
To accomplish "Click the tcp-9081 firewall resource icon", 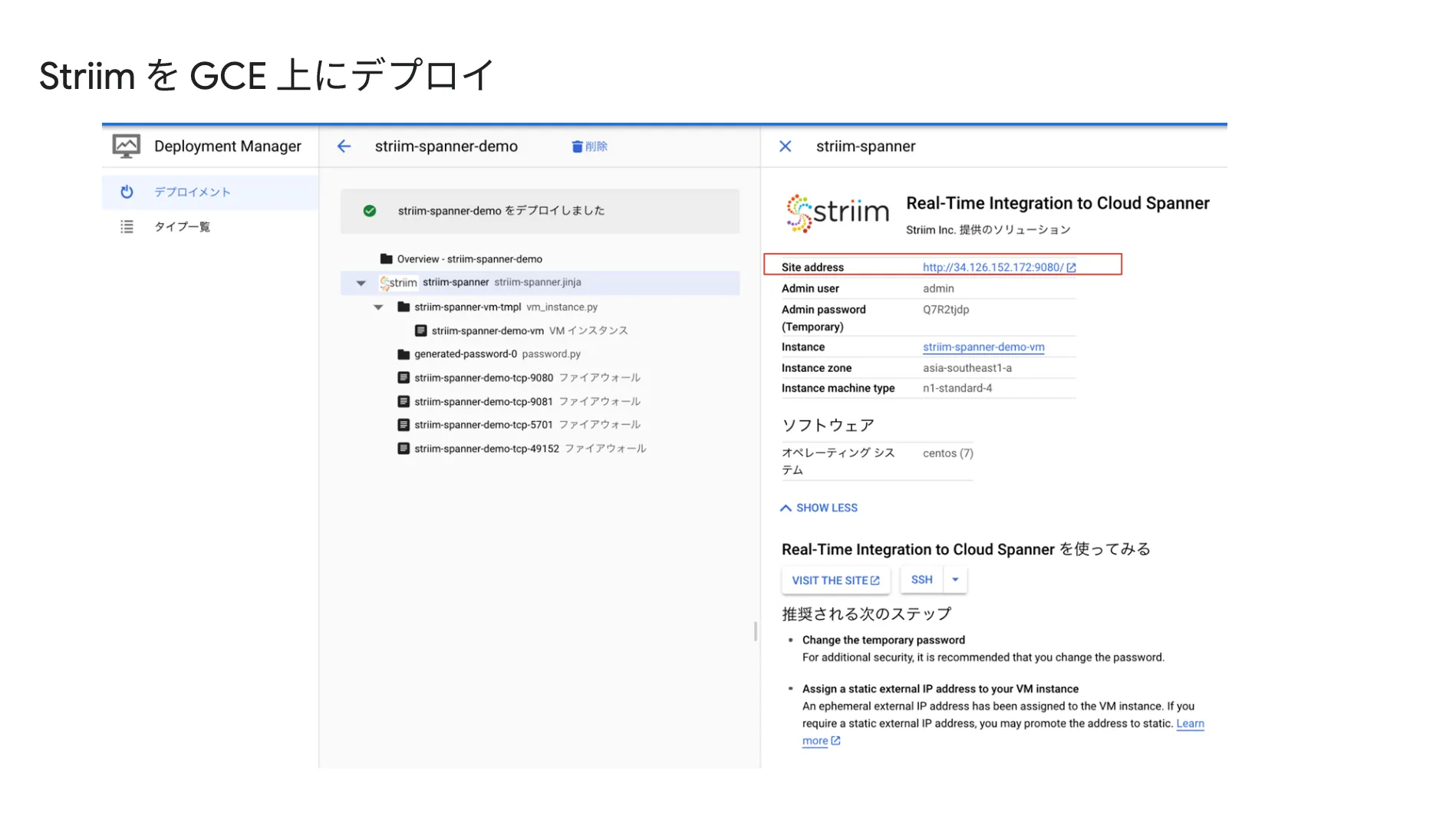I will click(404, 401).
